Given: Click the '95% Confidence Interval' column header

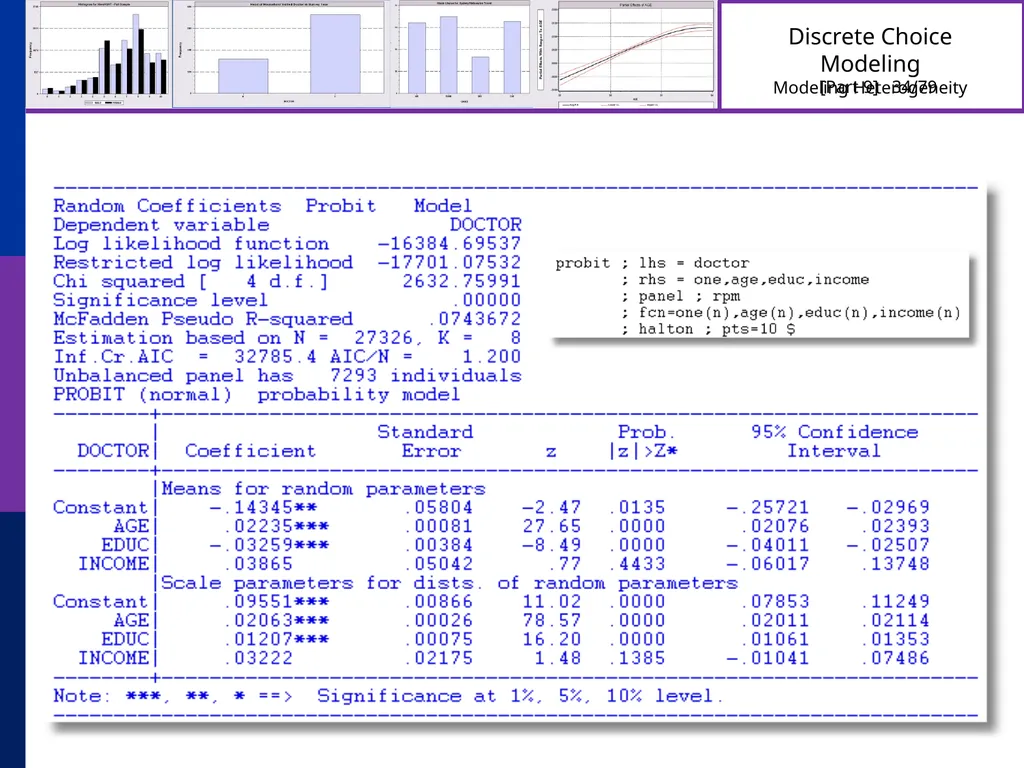Looking at the screenshot, I should pos(834,441).
